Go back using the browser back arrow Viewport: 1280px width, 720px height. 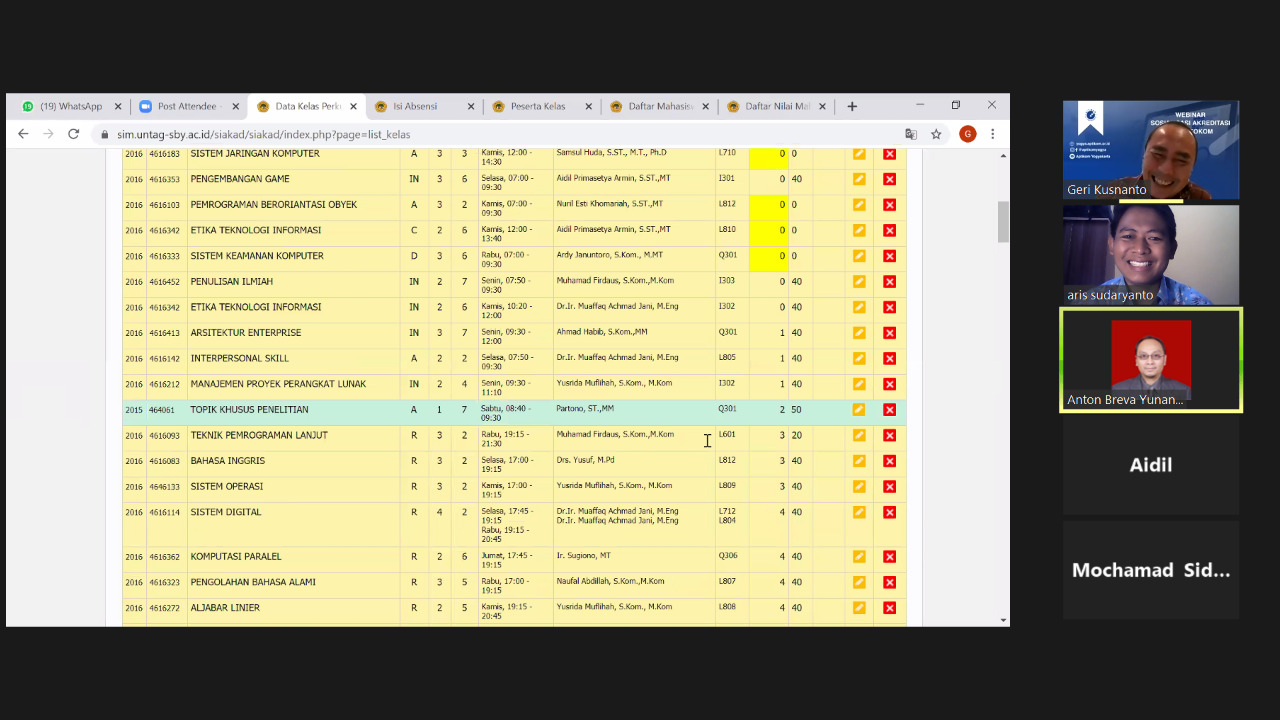tap(24, 134)
